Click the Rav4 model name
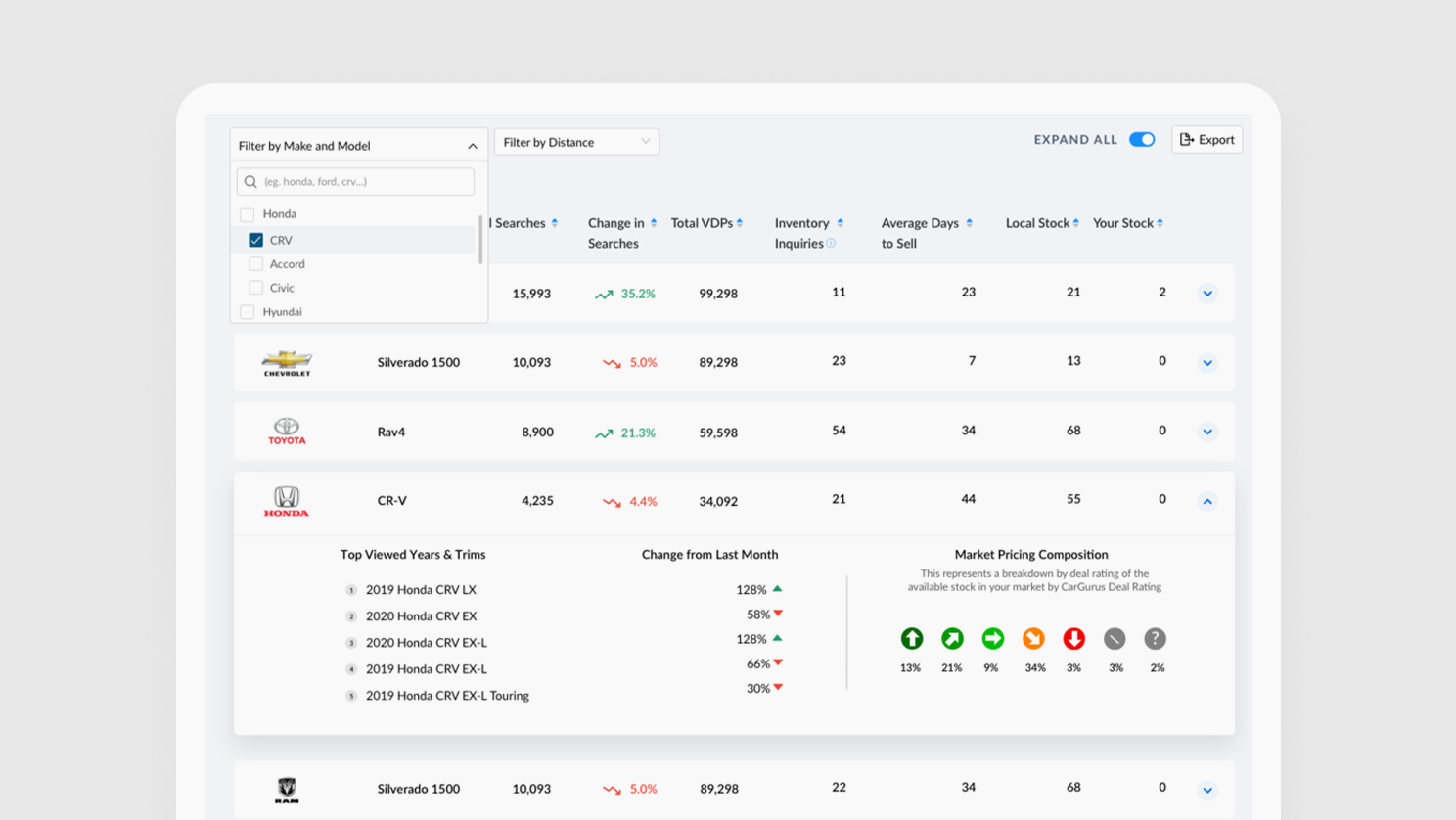This screenshot has width=1456, height=820. (x=391, y=432)
